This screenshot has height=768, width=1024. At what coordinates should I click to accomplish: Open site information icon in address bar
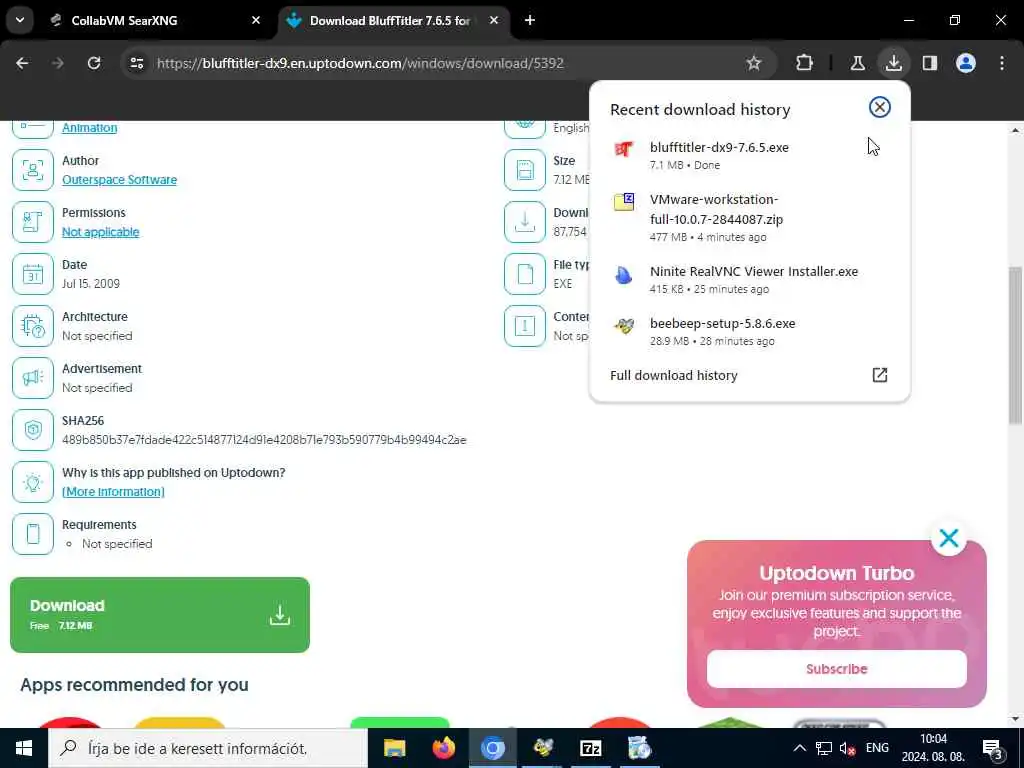click(137, 63)
